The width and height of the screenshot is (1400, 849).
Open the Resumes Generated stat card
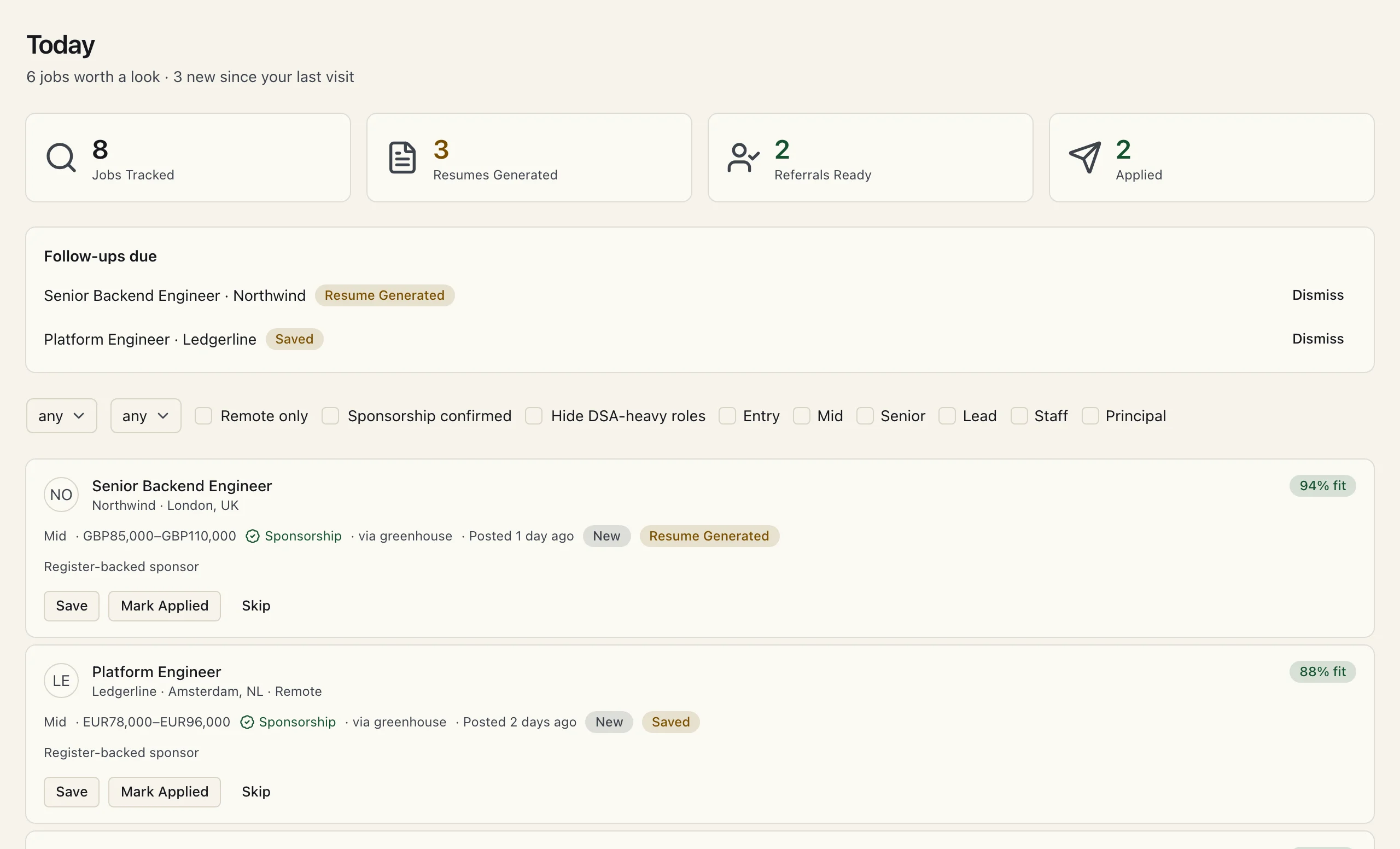529,158
